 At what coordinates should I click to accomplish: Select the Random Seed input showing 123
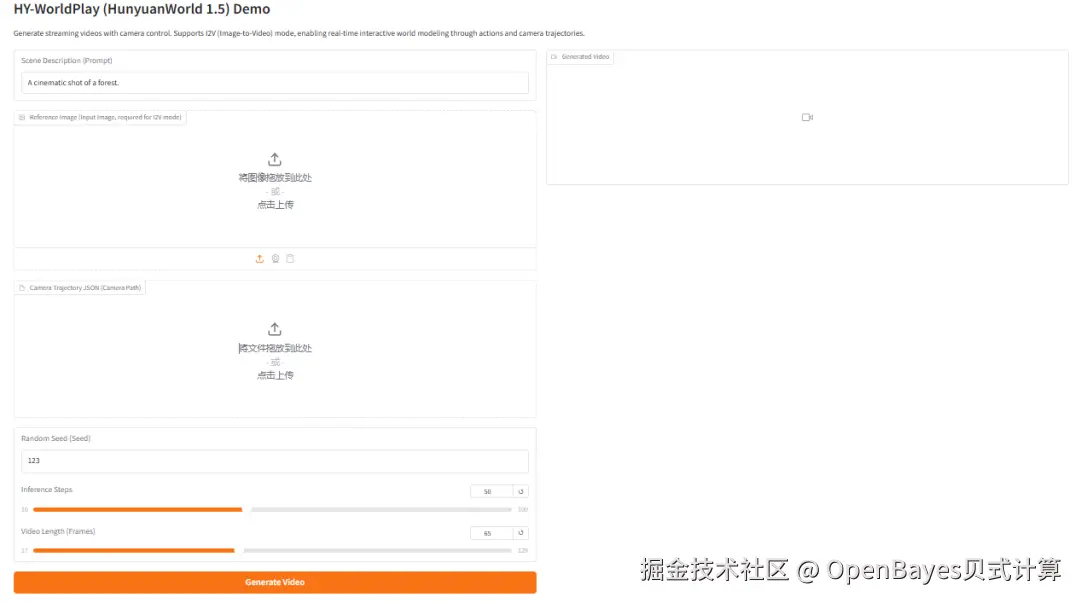275,461
